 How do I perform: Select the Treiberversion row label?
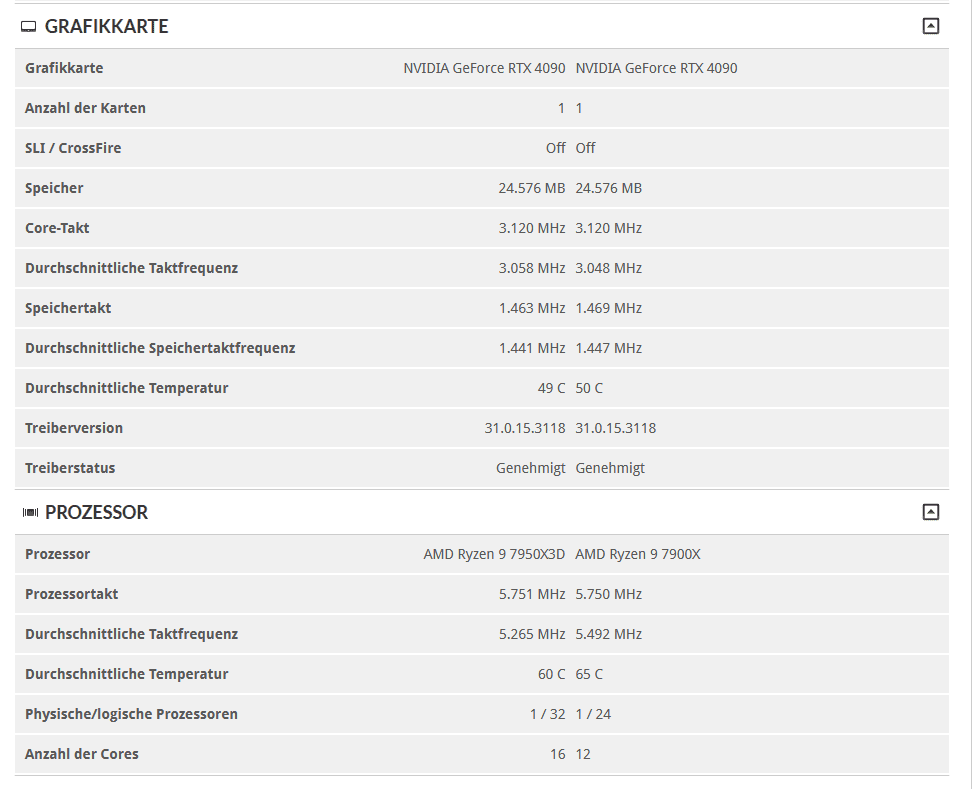tap(74, 428)
